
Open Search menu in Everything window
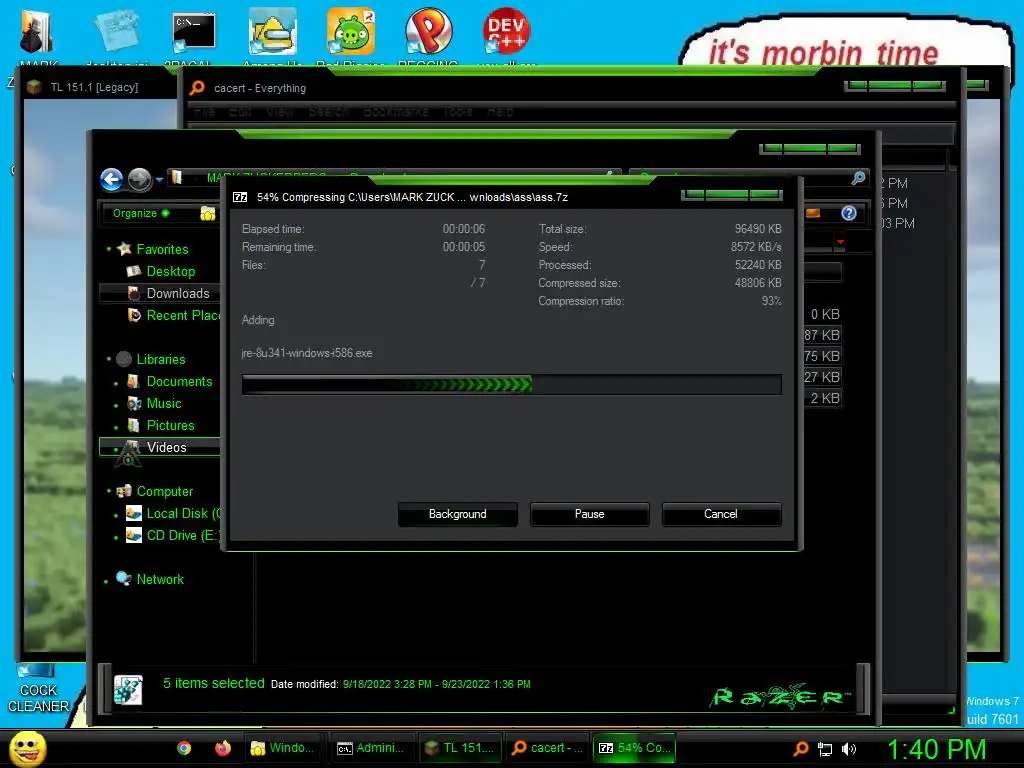click(x=328, y=112)
